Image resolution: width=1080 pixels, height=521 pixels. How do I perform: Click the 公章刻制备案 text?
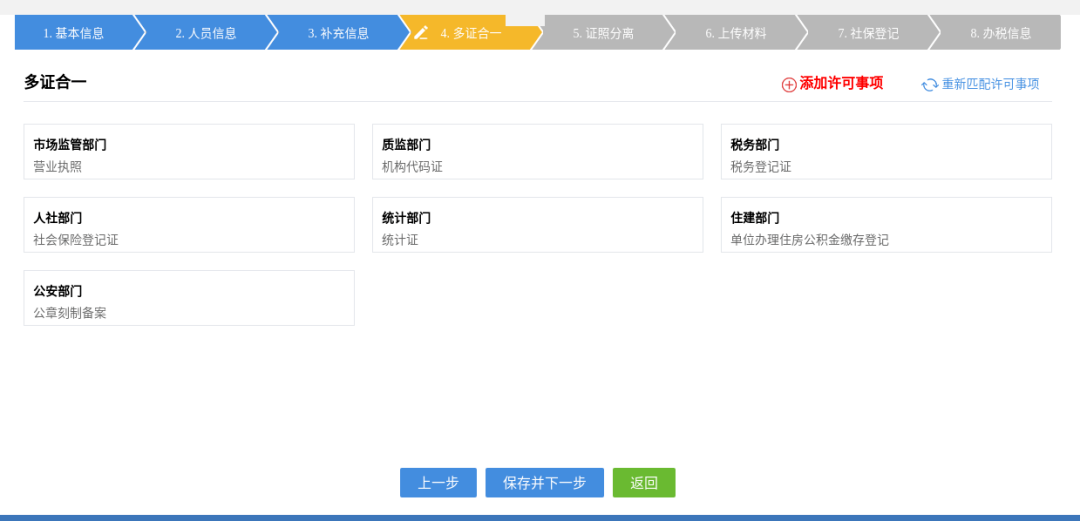[70, 313]
